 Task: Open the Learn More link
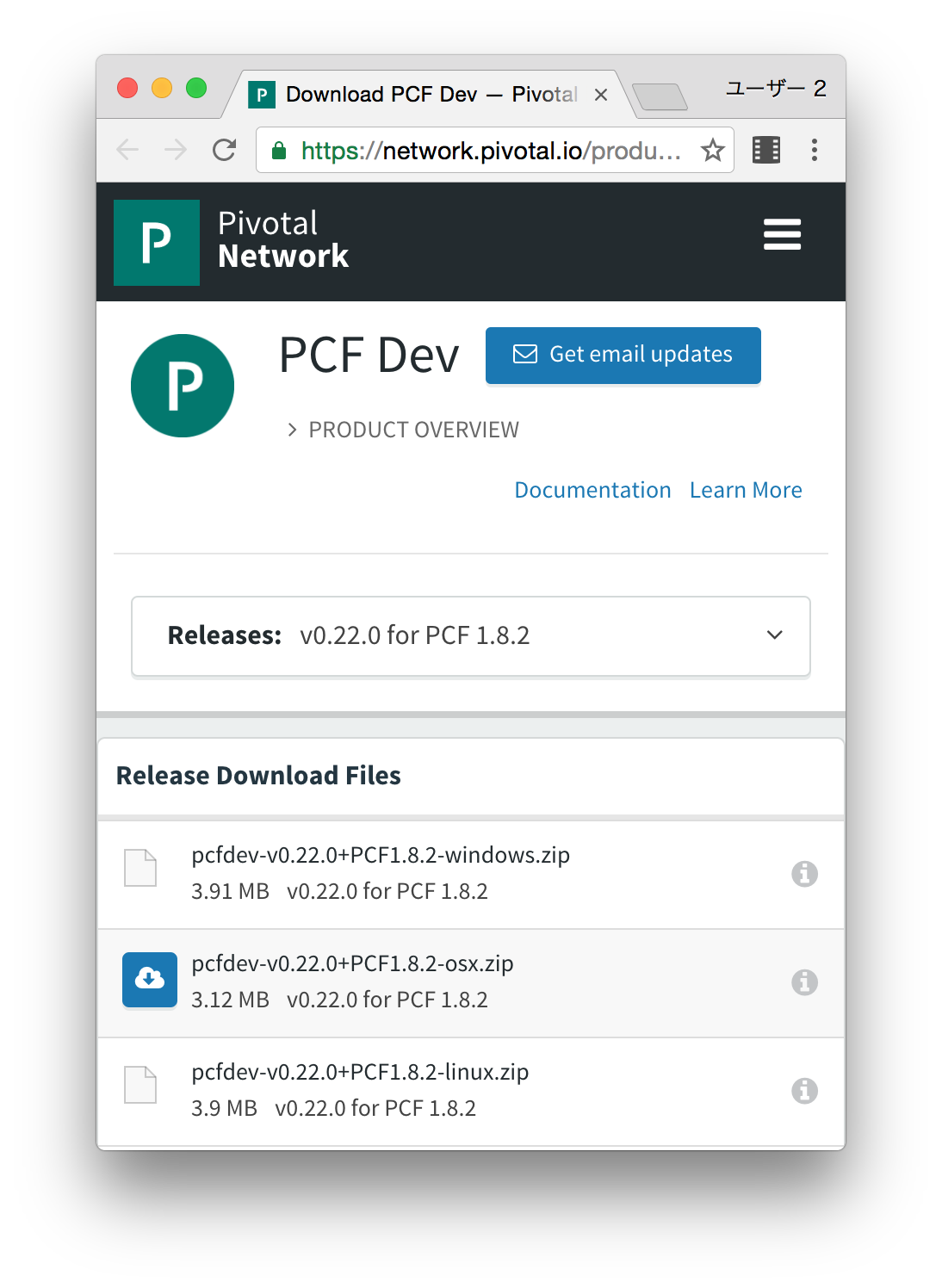tap(746, 490)
